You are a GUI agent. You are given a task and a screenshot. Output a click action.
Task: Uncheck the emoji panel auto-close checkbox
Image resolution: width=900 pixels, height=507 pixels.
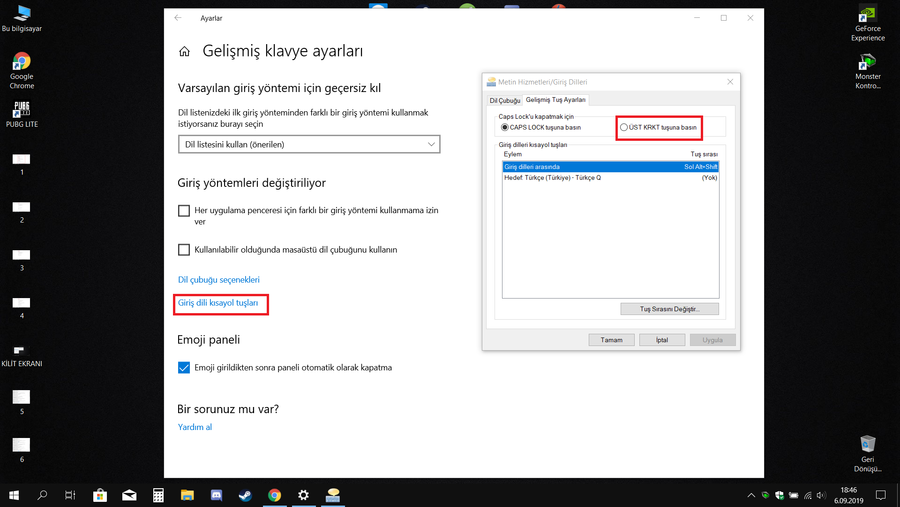pos(184,367)
